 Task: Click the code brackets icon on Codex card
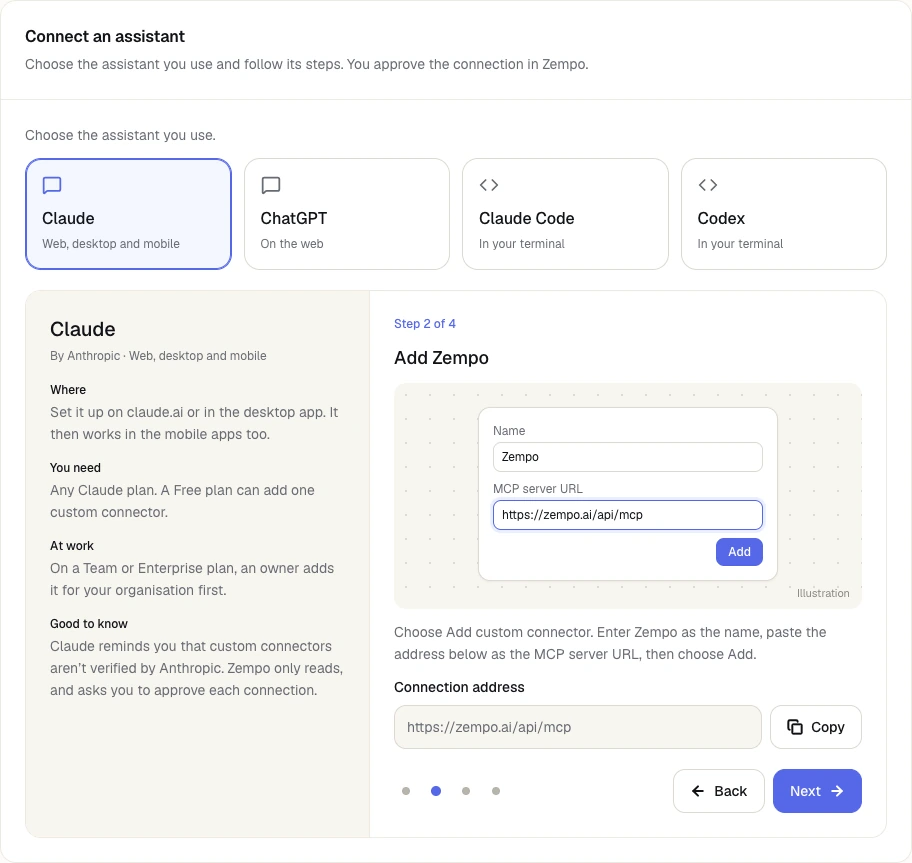(707, 185)
